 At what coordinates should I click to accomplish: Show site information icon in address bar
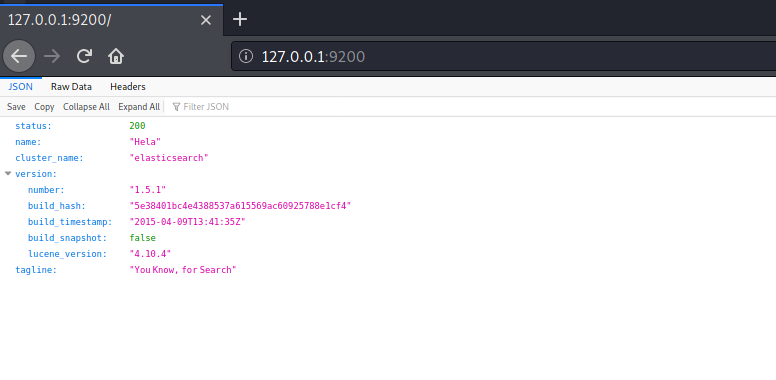tap(245, 56)
